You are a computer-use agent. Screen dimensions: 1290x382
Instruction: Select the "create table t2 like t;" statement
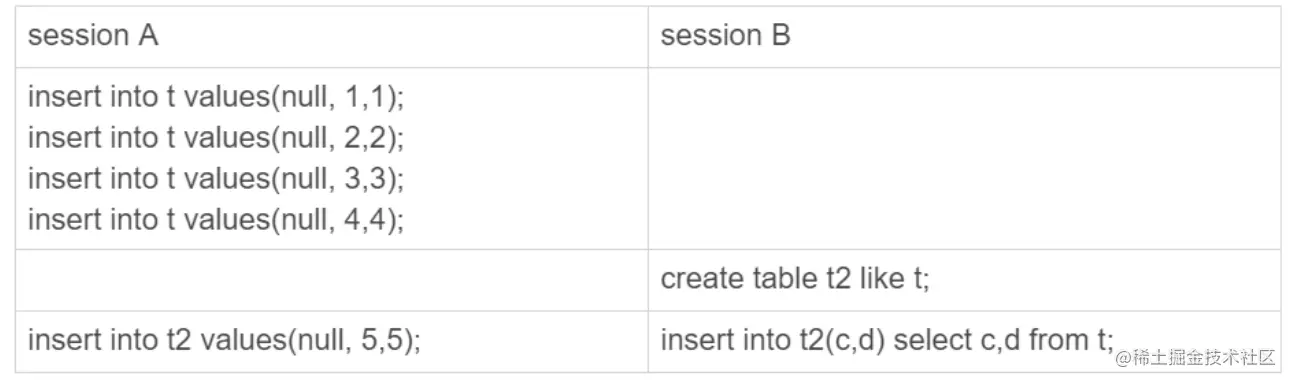(795, 279)
